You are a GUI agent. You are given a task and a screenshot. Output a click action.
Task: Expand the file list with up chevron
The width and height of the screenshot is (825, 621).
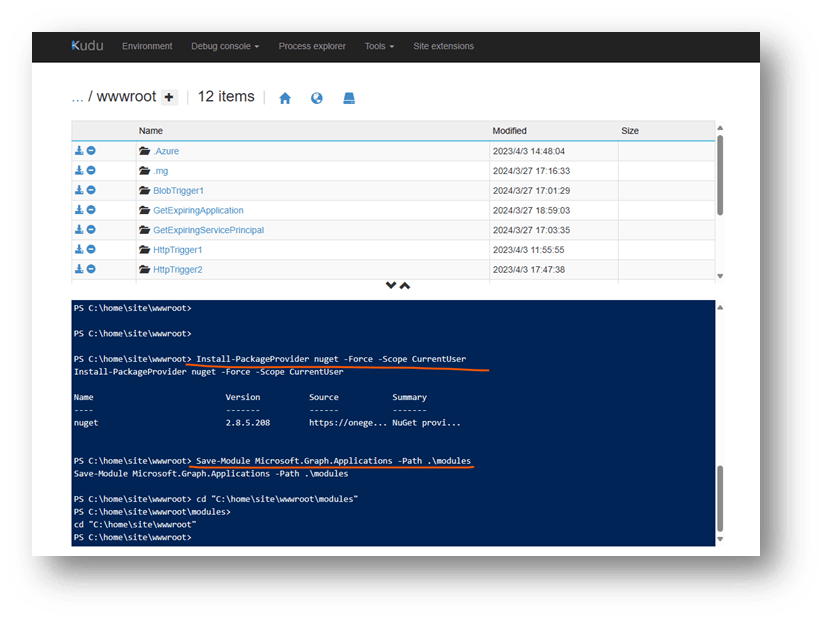[405, 285]
